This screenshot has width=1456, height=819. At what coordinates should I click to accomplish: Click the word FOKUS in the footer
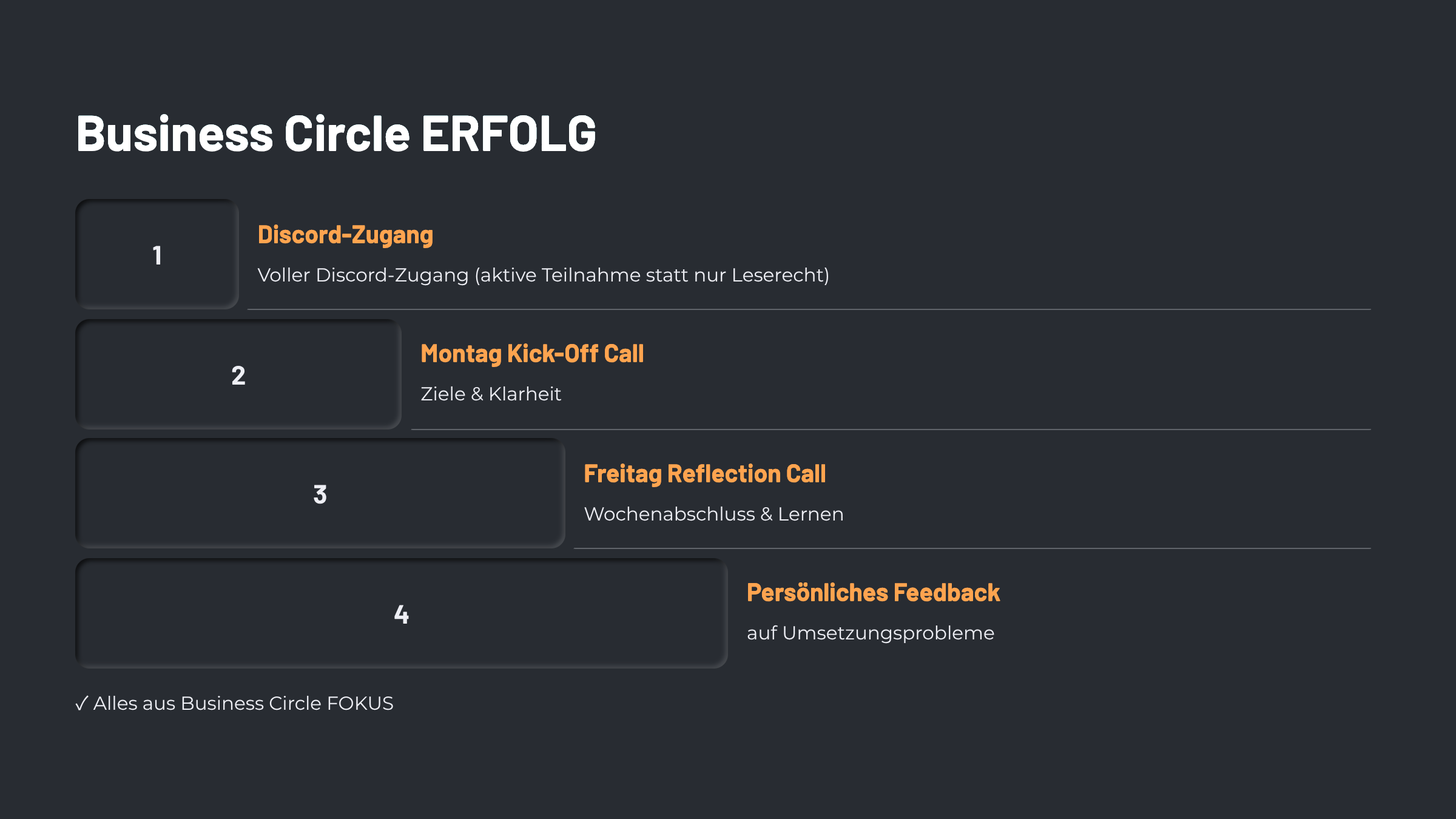point(360,704)
